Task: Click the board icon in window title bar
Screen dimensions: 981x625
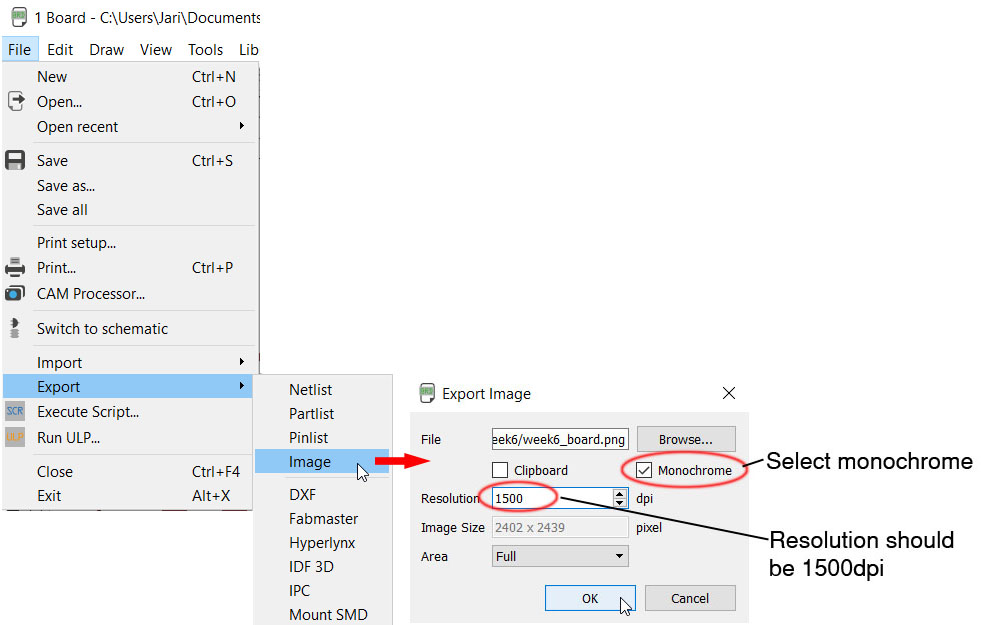Action: pyautogui.click(x=19, y=17)
